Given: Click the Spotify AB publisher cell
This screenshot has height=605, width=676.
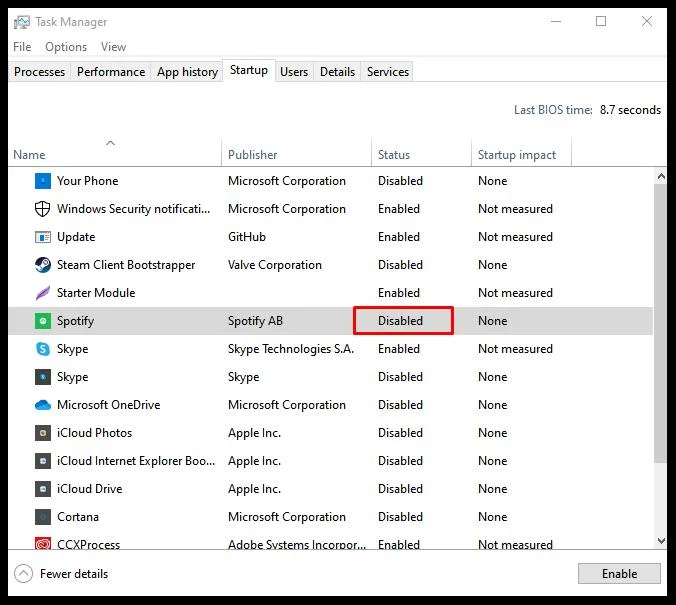Looking at the screenshot, I should tap(255, 321).
